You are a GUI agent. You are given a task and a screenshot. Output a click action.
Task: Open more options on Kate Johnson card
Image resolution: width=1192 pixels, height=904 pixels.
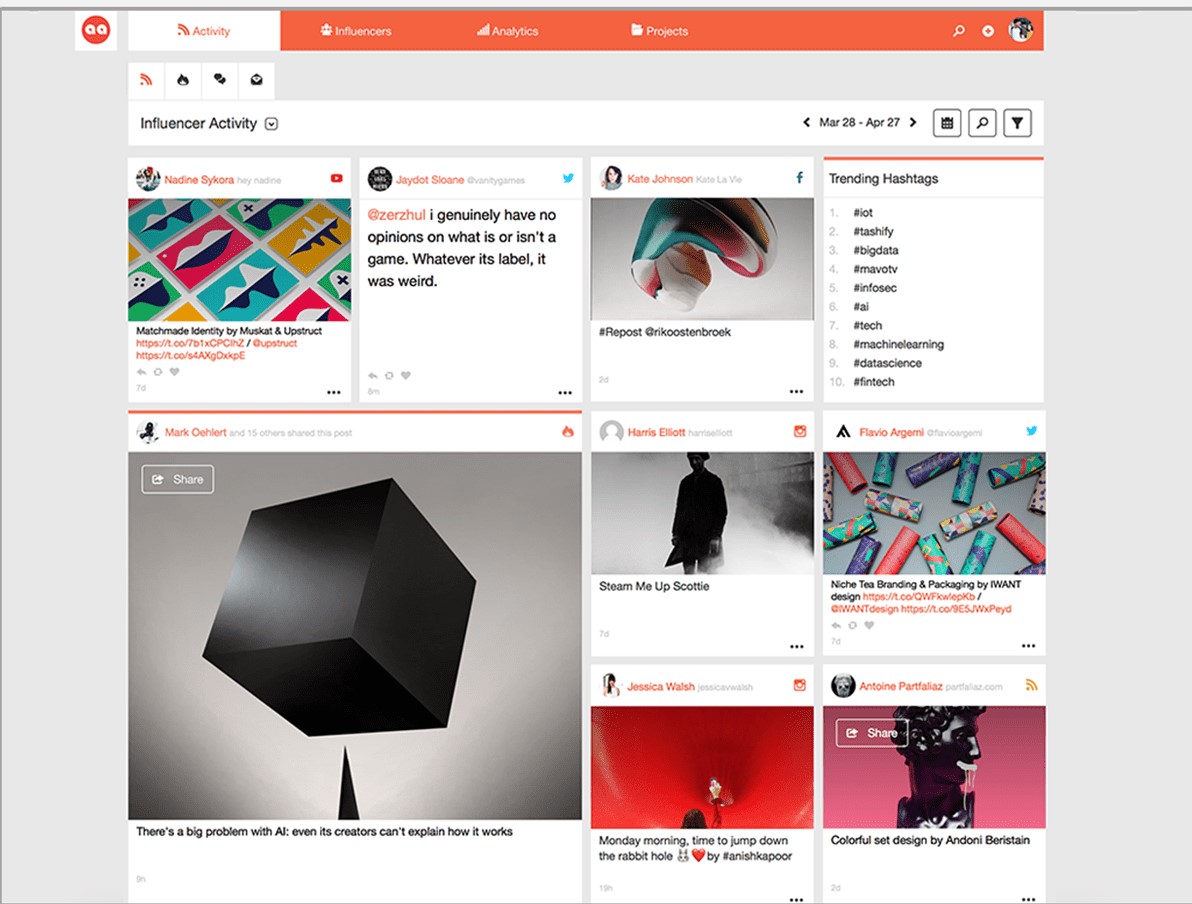tap(796, 392)
